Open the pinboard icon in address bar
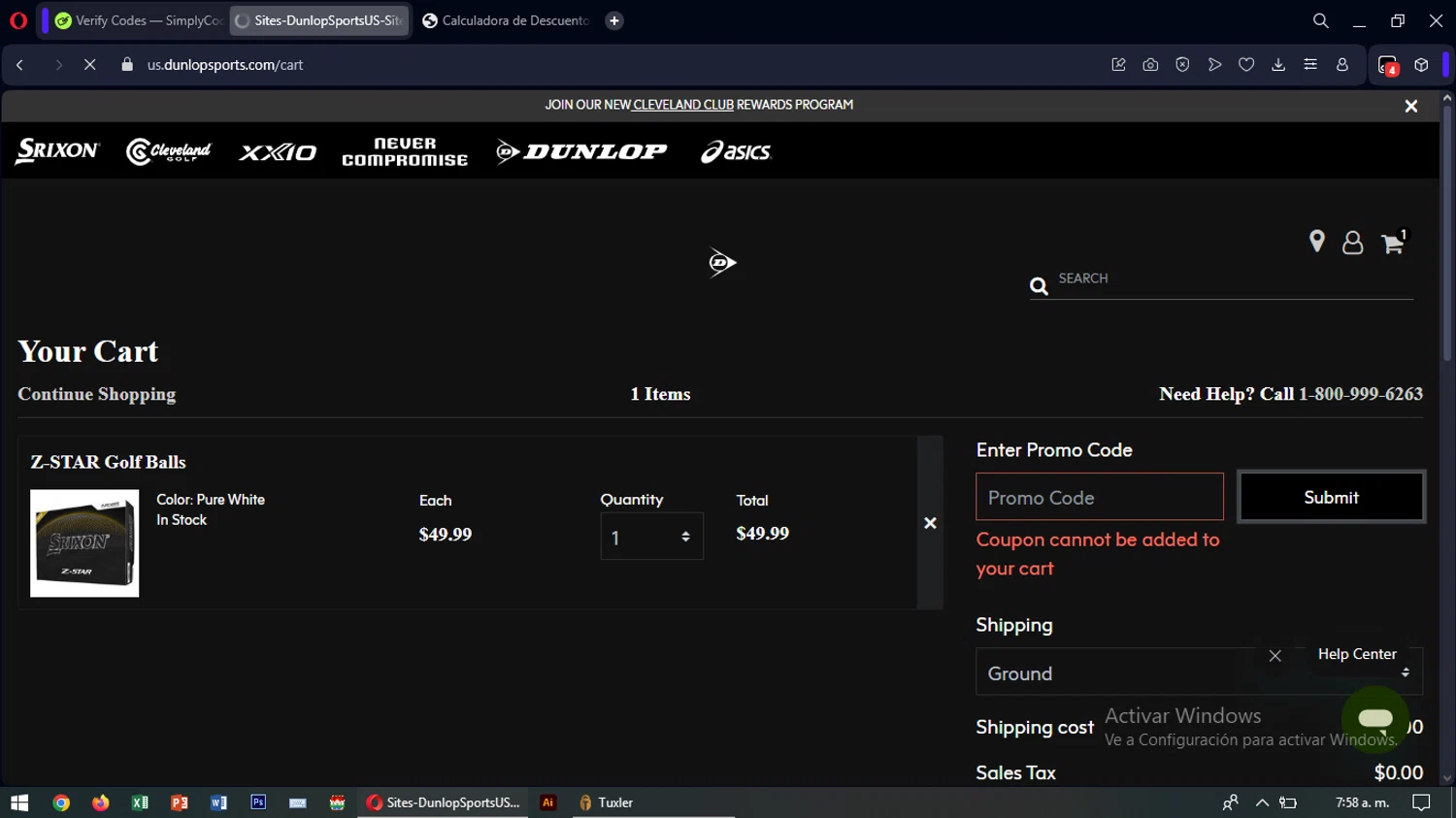 [1118, 65]
